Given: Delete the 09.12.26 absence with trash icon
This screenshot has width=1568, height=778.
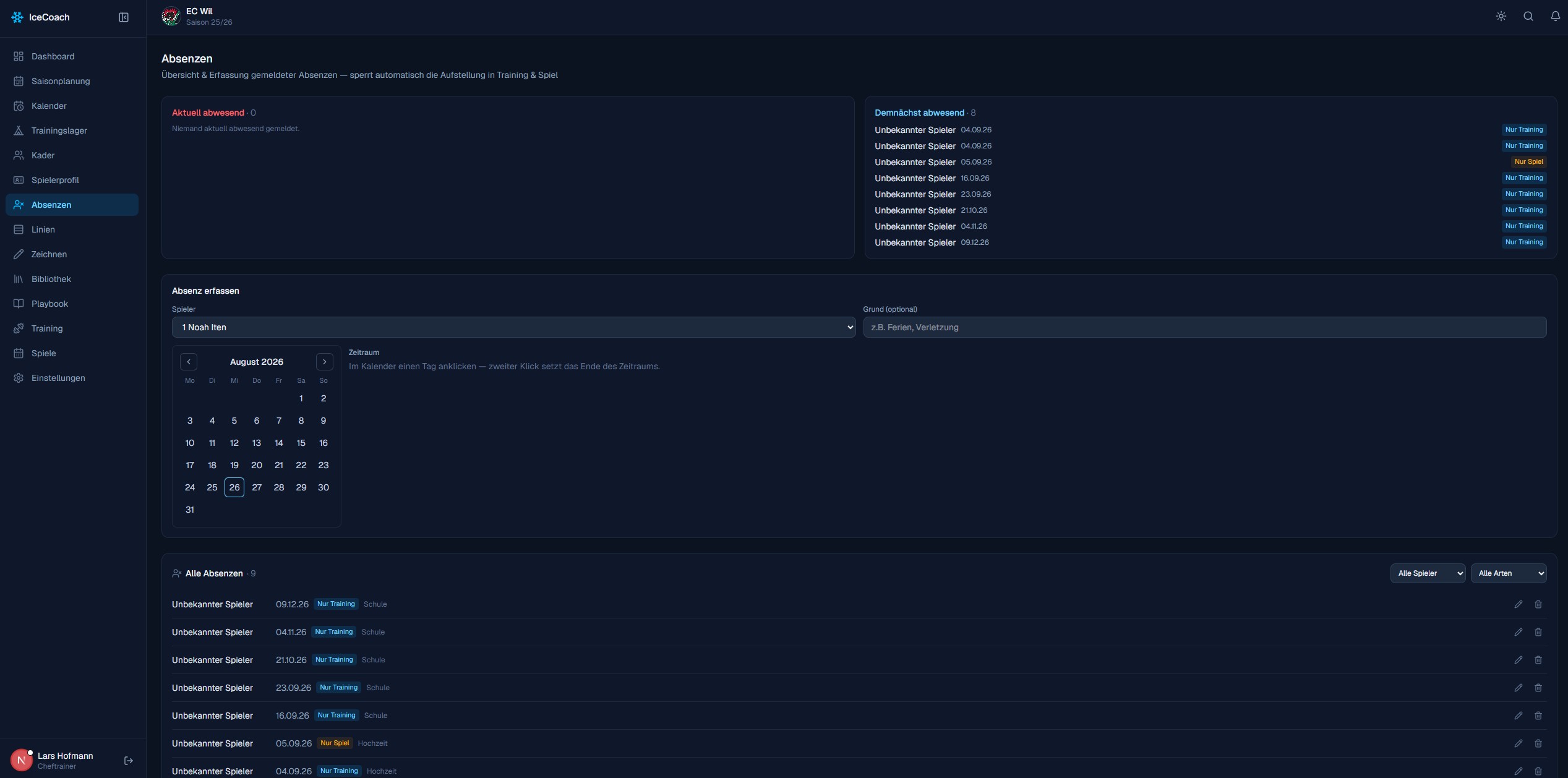Looking at the screenshot, I should point(1538,604).
